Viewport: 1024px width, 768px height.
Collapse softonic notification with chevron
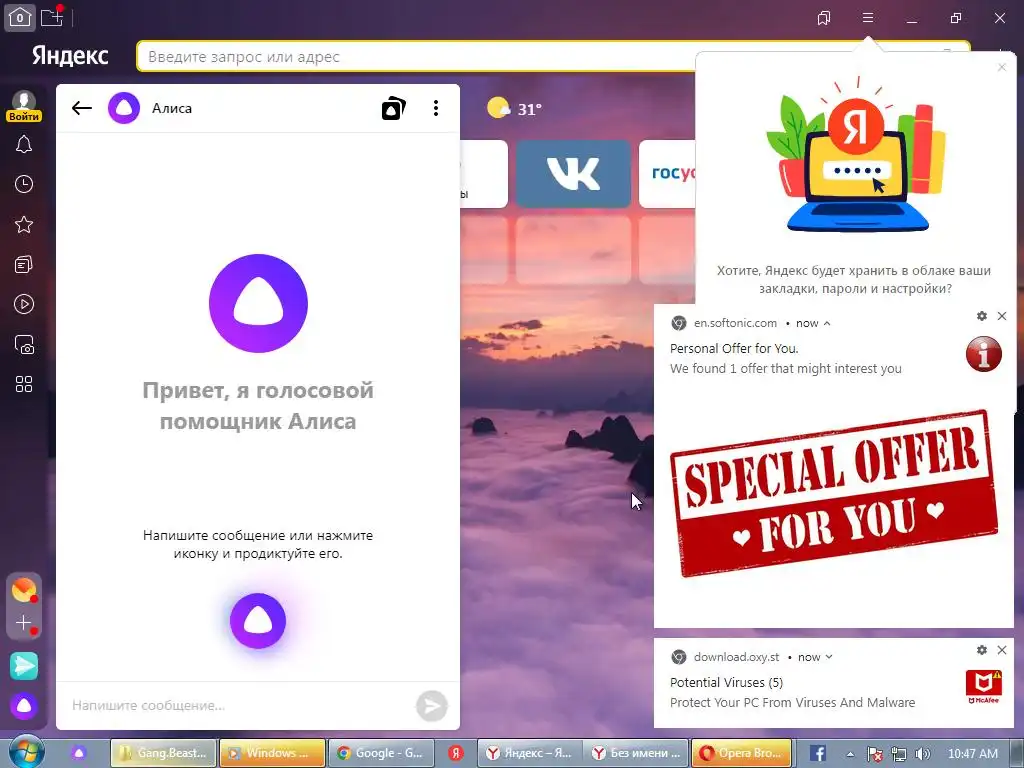click(x=827, y=323)
